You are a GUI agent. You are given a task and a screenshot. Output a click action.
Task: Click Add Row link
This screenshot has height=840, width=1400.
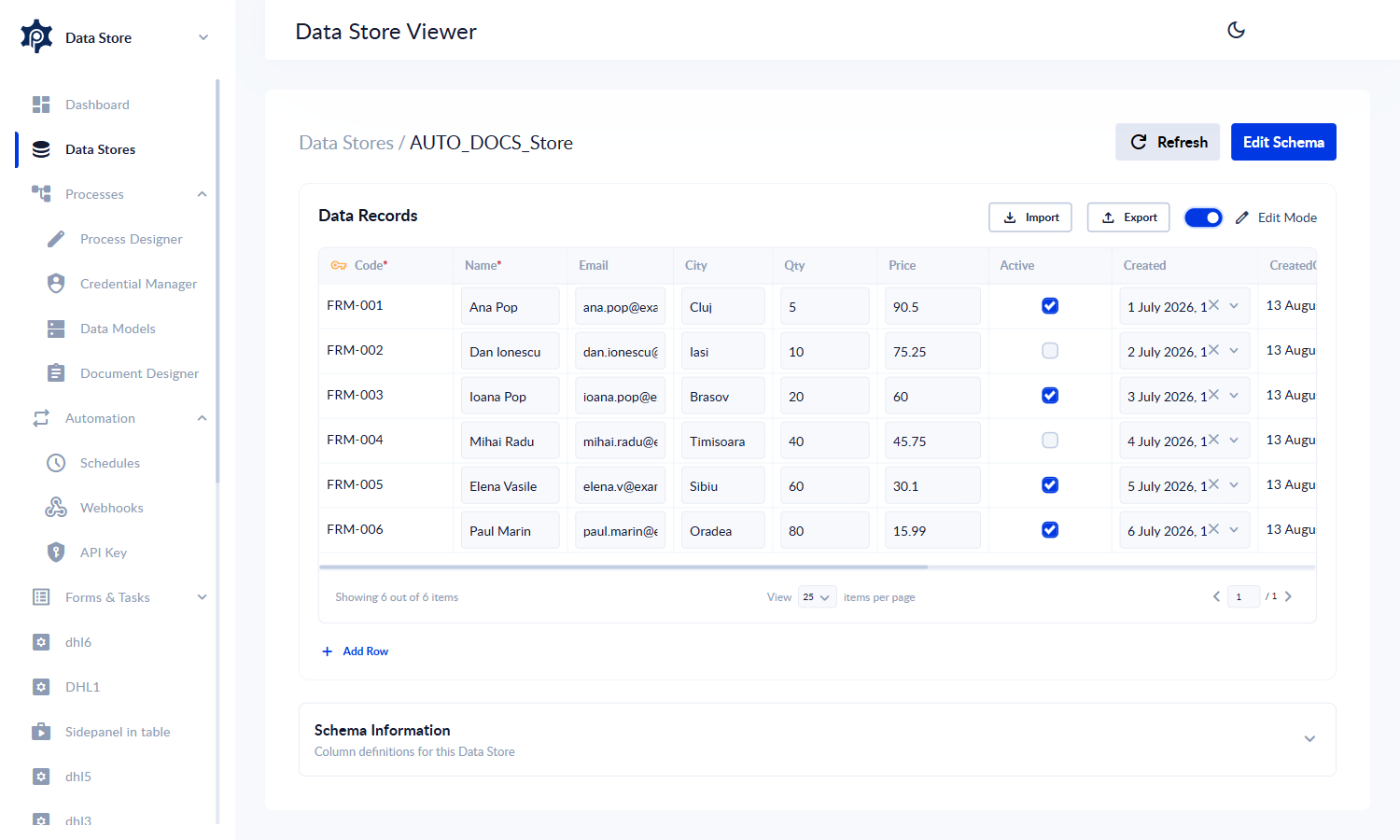(356, 651)
